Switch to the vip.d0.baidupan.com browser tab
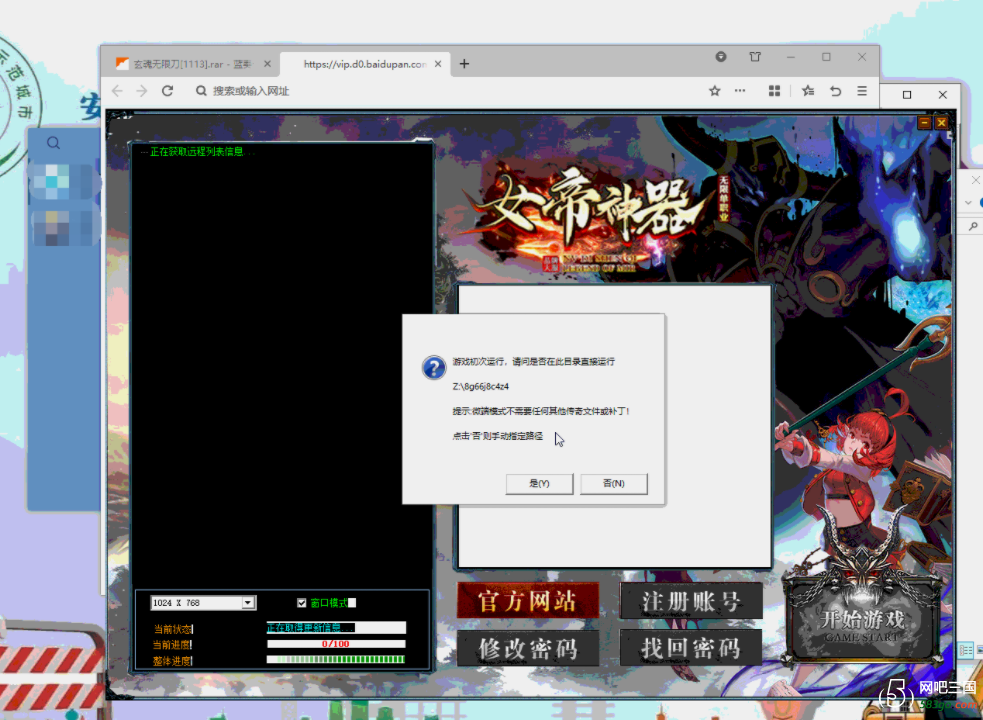The height and width of the screenshot is (720, 983). pos(365,64)
